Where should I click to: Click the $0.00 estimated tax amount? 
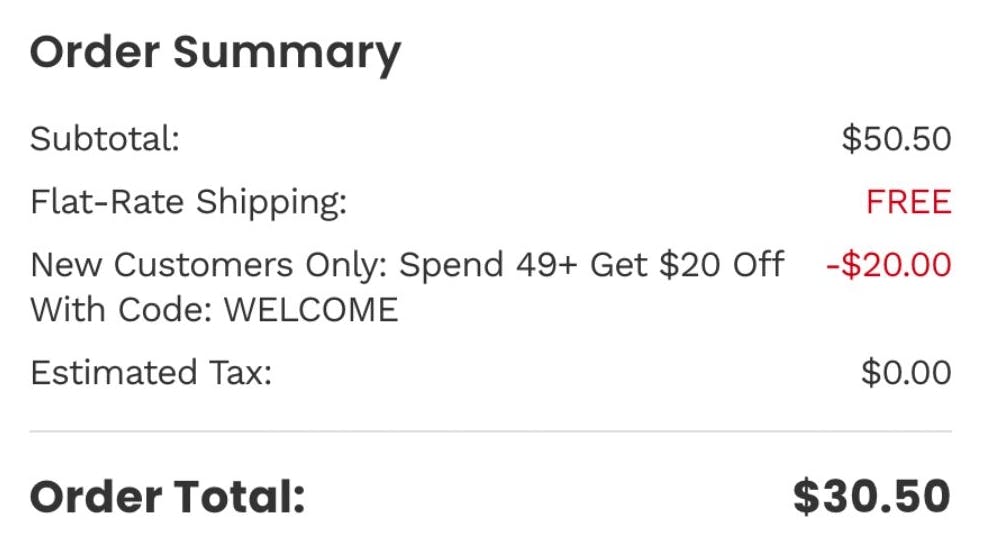click(x=906, y=373)
